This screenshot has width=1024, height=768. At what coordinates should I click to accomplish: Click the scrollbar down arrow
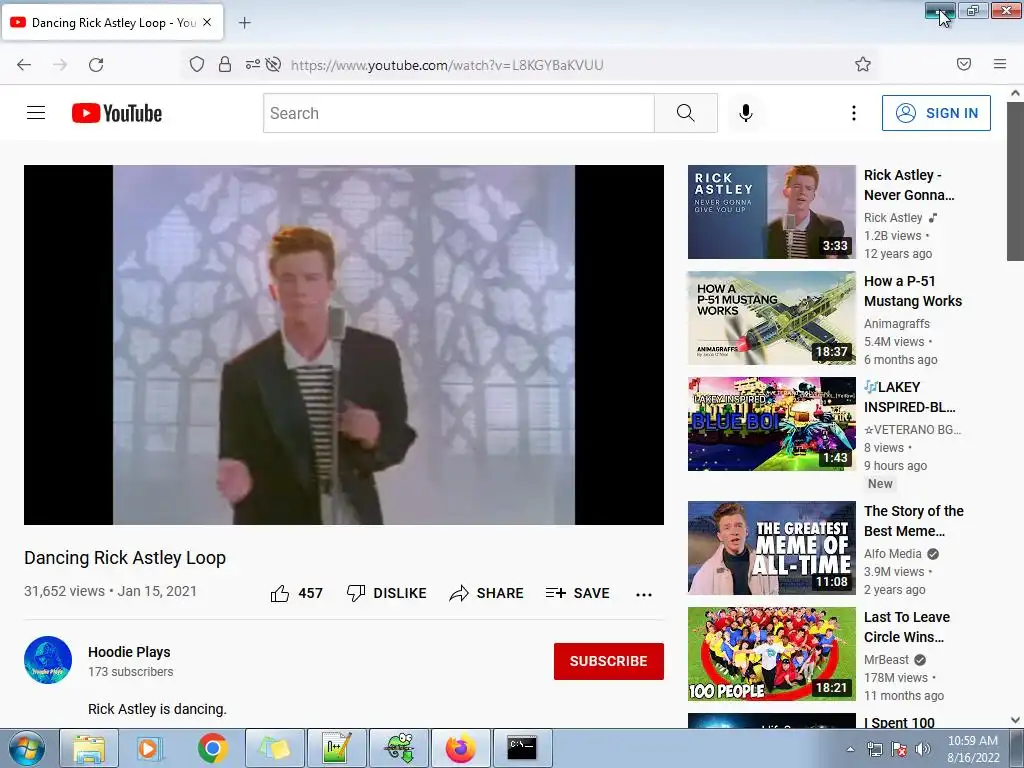1015,720
